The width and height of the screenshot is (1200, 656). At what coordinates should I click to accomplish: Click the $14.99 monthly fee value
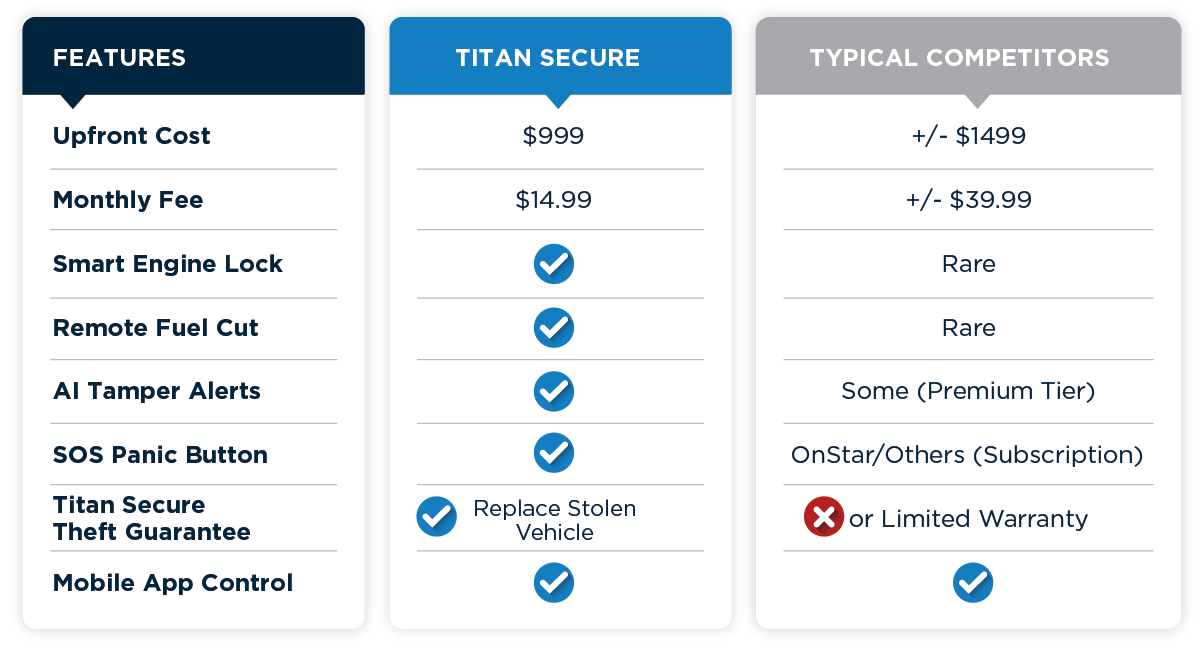tap(554, 200)
